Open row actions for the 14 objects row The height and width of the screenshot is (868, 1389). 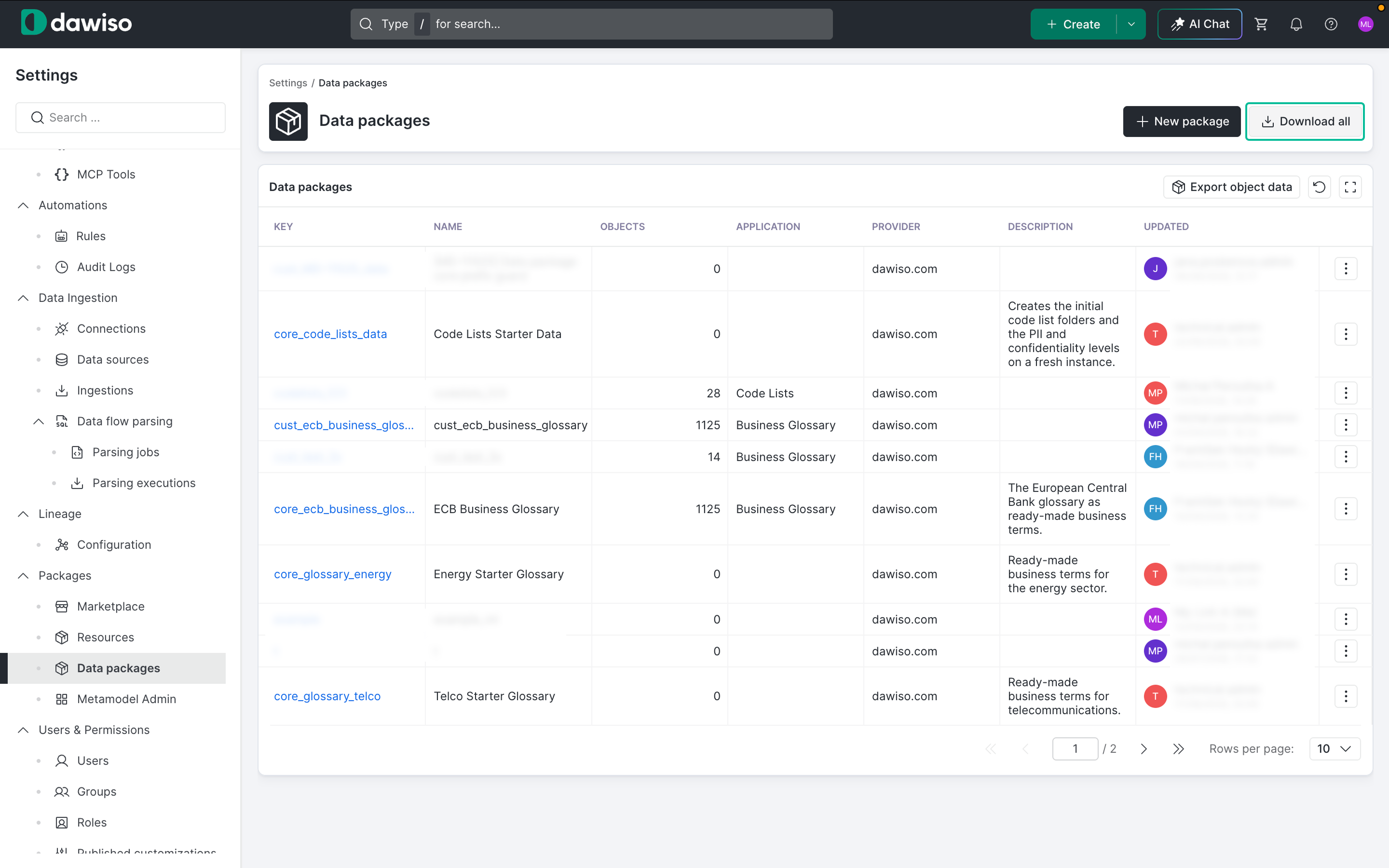click(x=1346, y=457)
